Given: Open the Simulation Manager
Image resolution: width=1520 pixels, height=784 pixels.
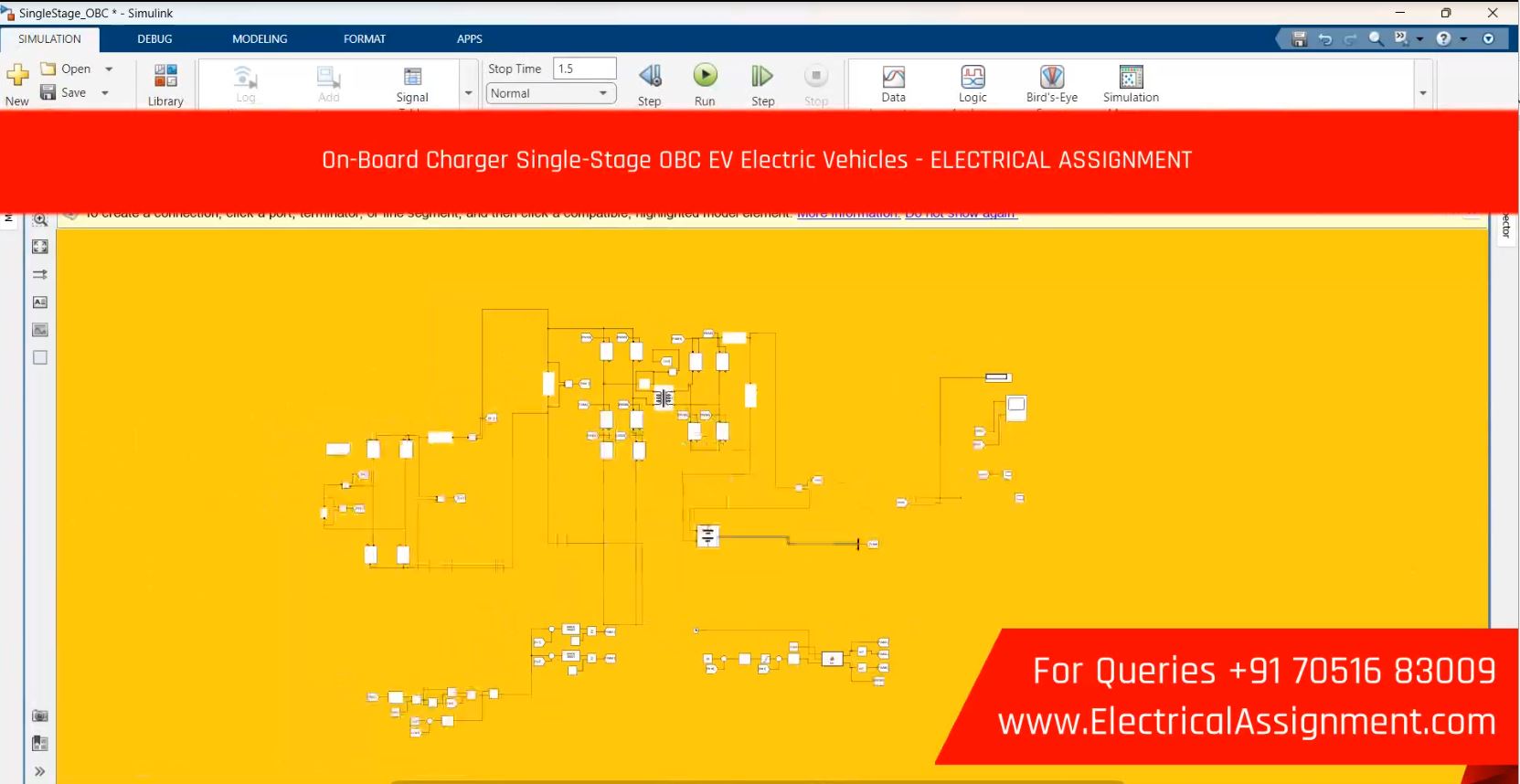Looking at the screenshot, I should 1131,84.
